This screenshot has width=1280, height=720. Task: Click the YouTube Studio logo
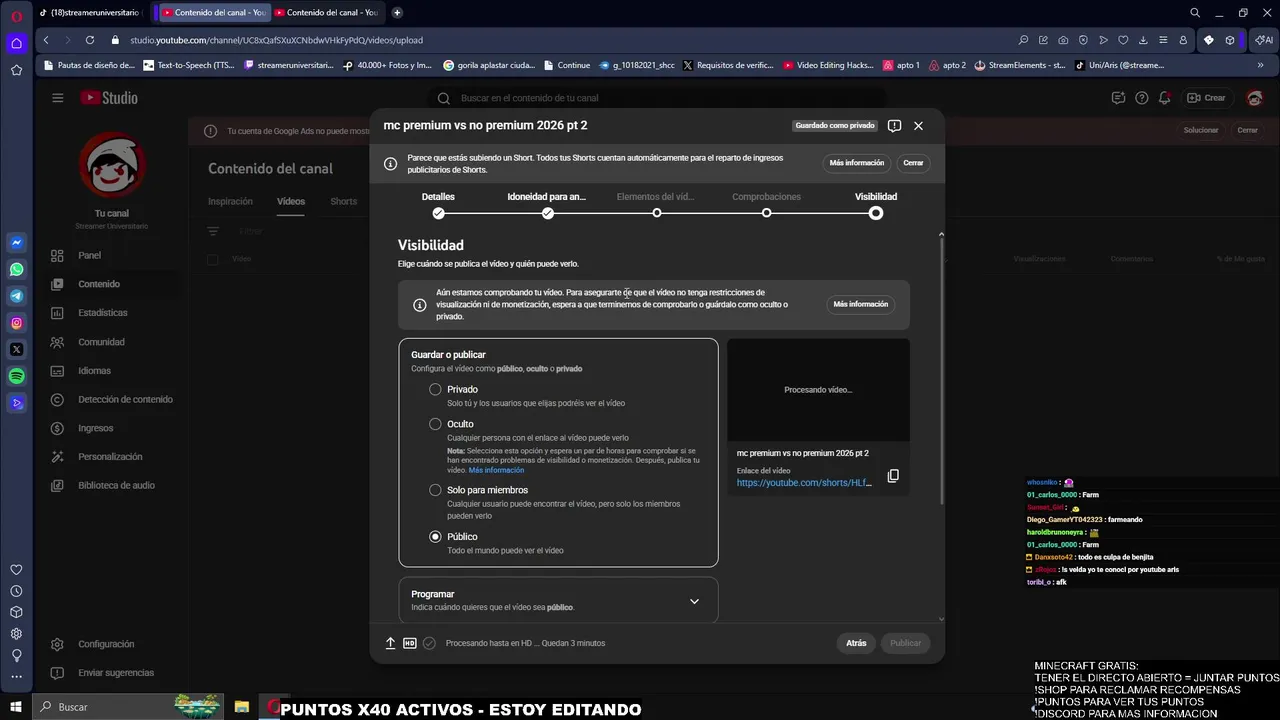click(109, 98)
